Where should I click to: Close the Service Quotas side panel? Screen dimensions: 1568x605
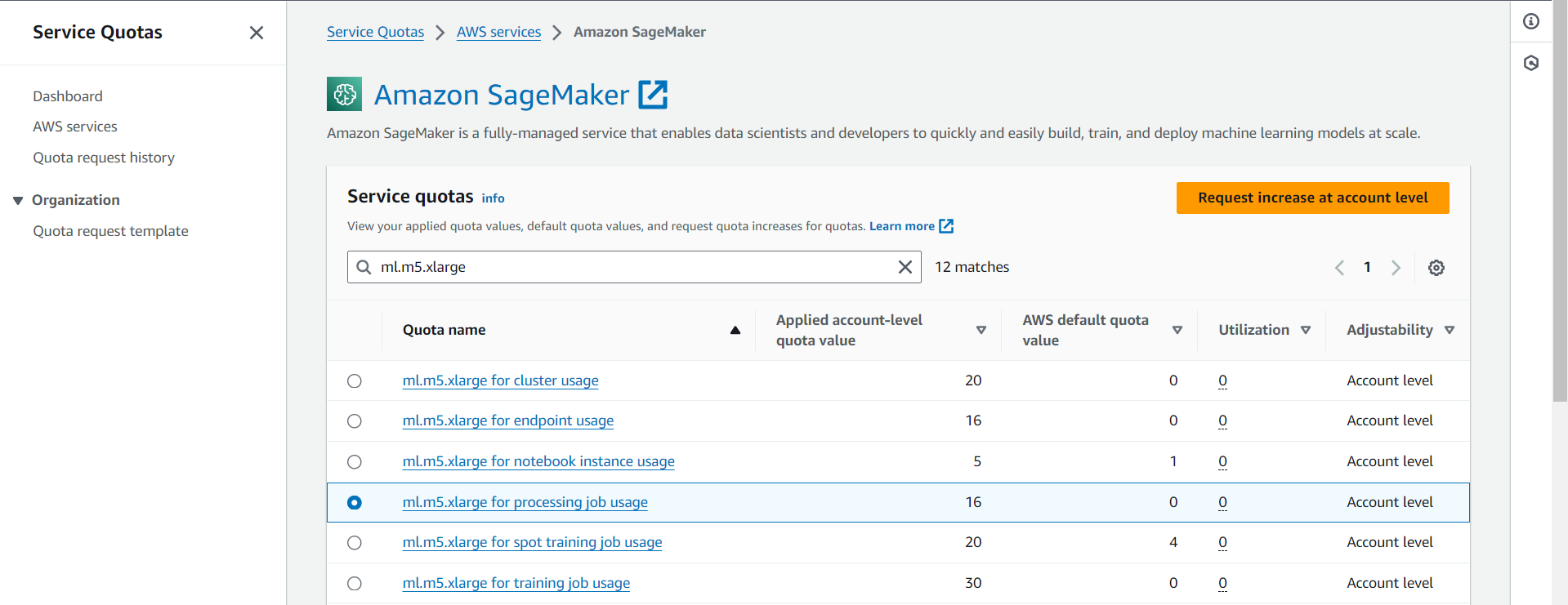pos(257,33)
